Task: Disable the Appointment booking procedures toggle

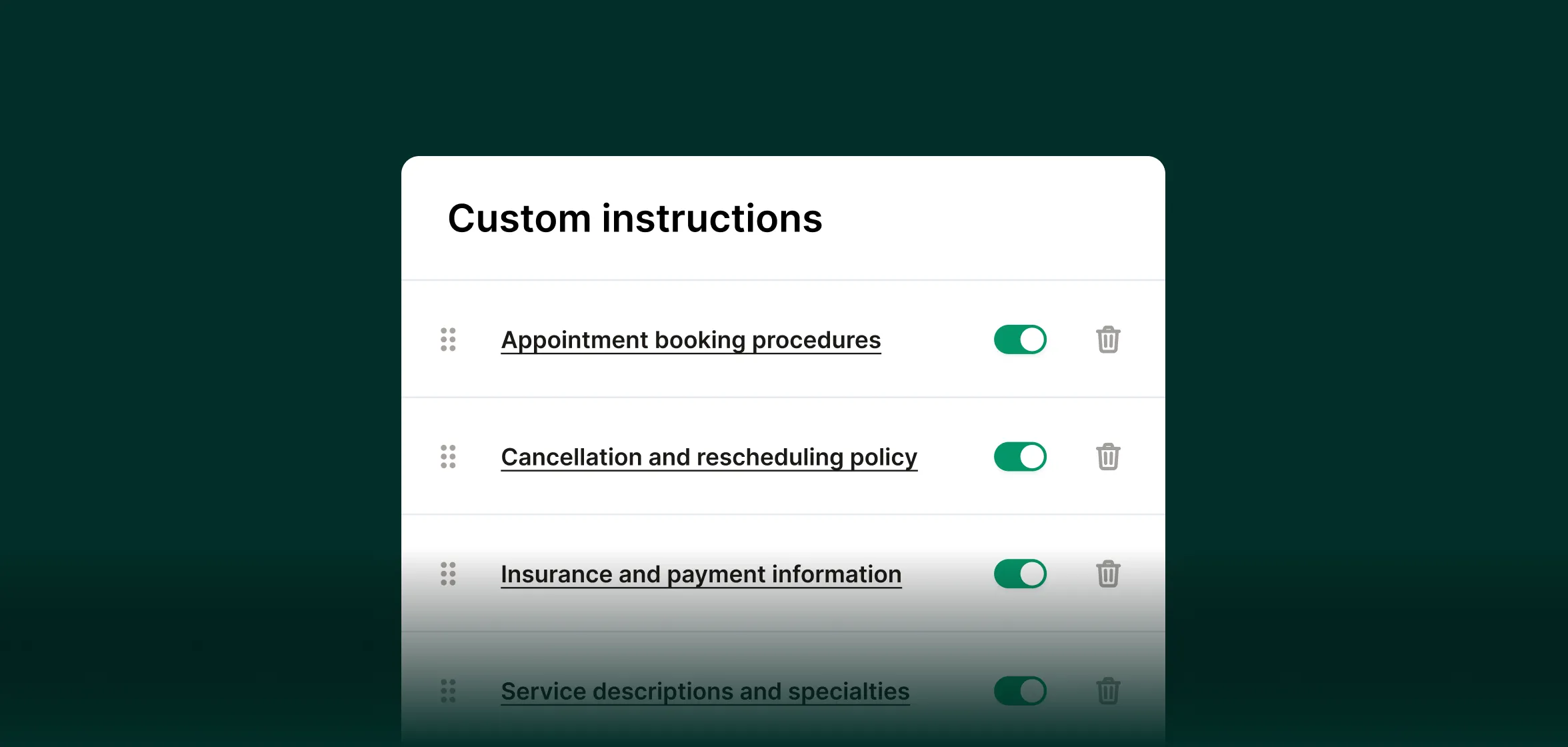Action: click(x=1020, y=339)
